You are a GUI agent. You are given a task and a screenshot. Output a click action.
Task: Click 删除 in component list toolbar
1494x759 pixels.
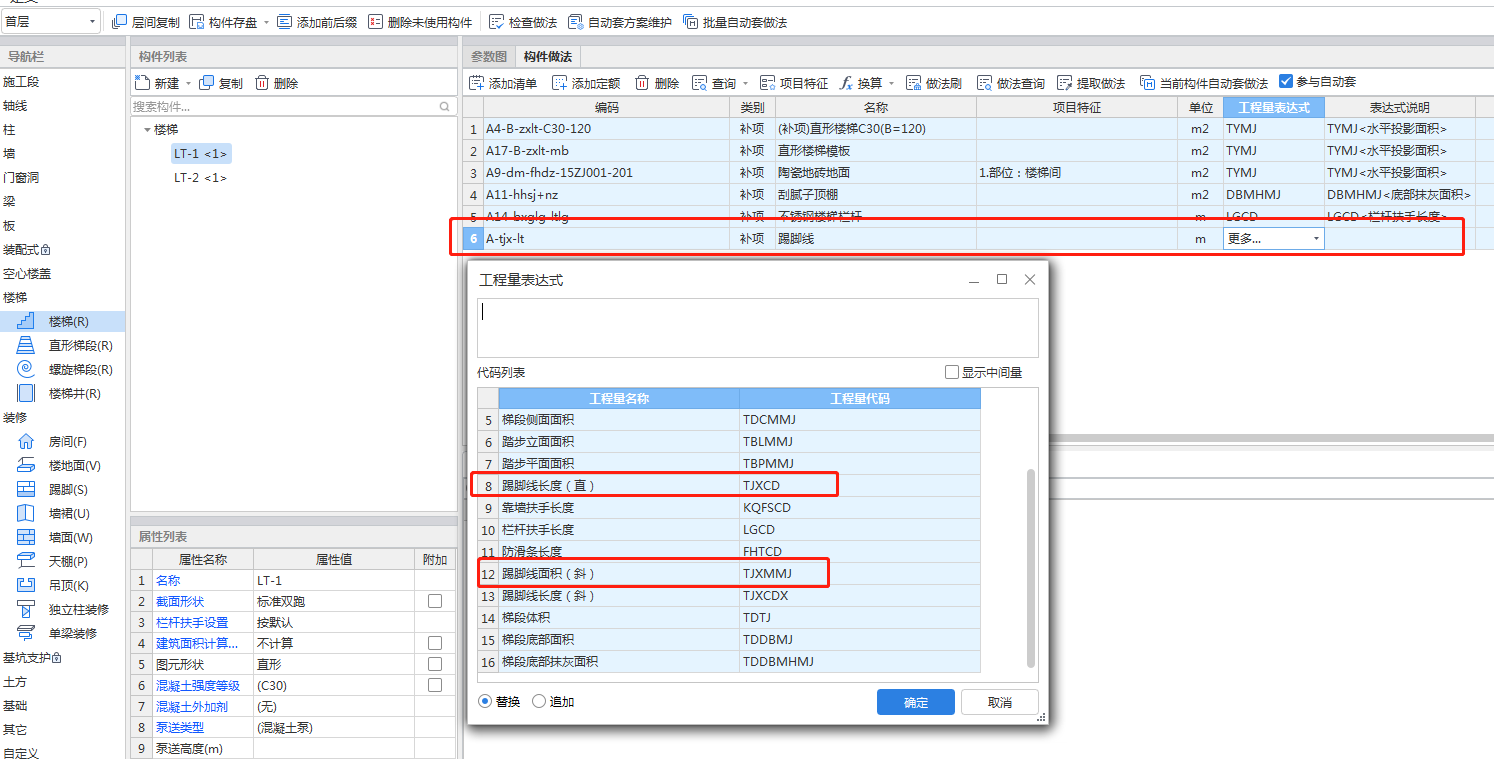[276, 83]
